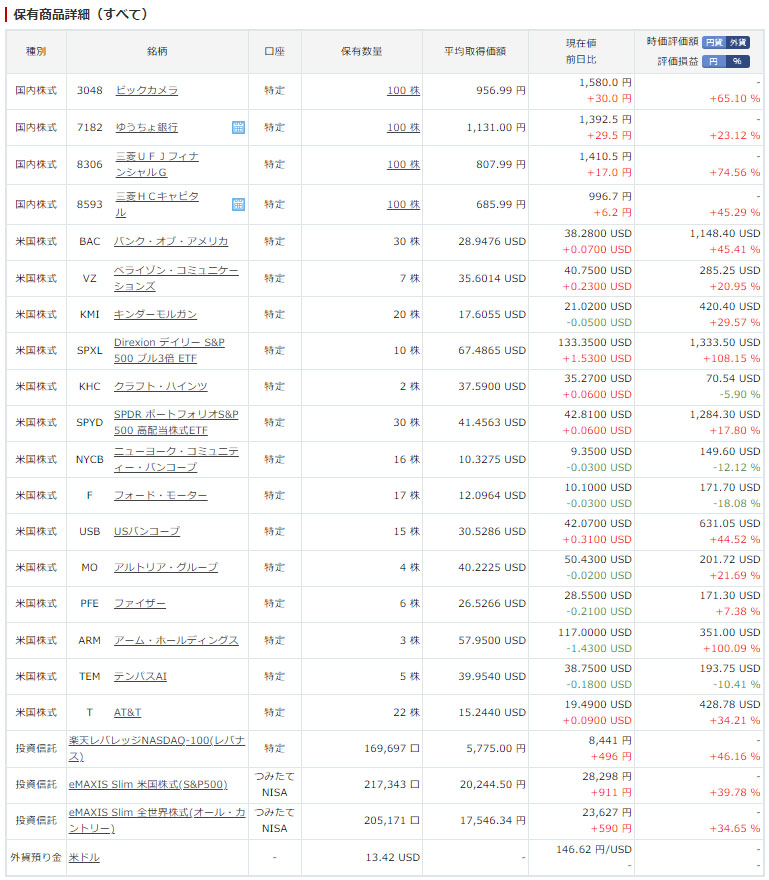
Task: Click the calendar icon beside ゆうちょ銀行
Action: [x=238, y=127]
